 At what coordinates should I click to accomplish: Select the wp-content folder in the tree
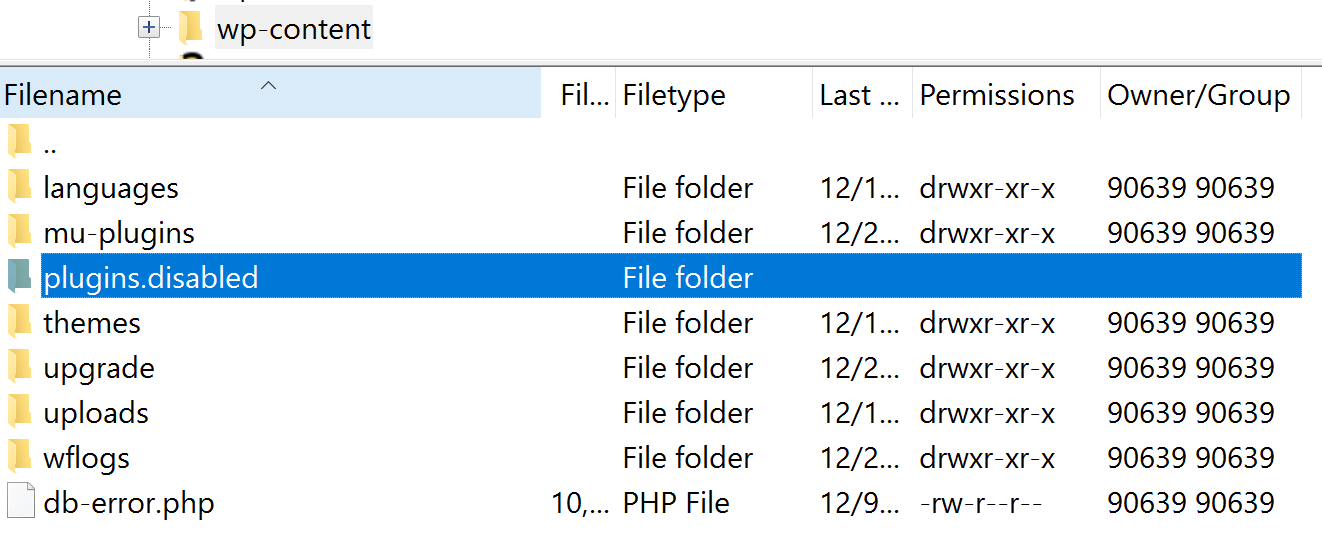(294, 29)
